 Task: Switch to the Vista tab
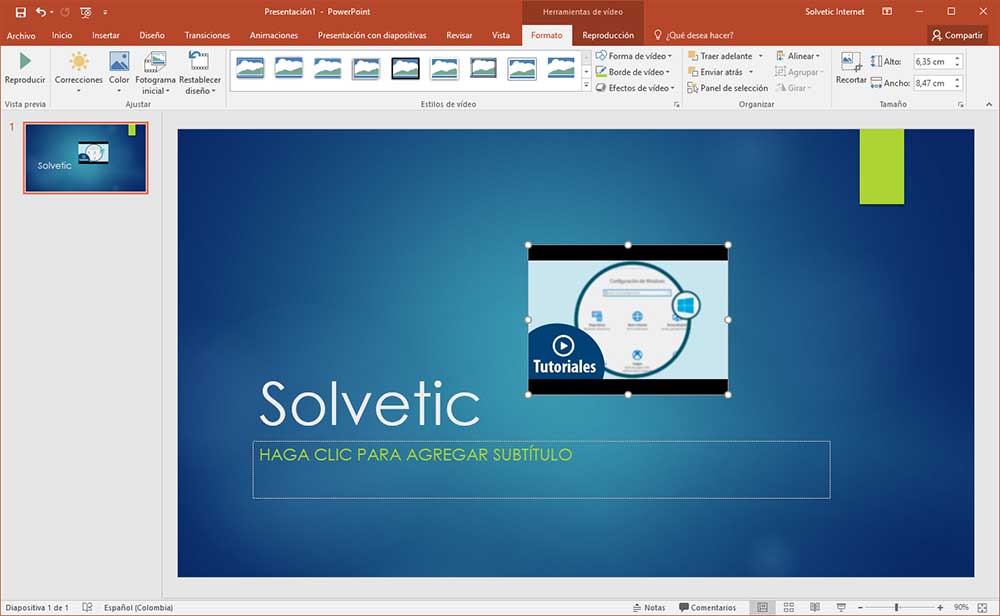point(501,35)
